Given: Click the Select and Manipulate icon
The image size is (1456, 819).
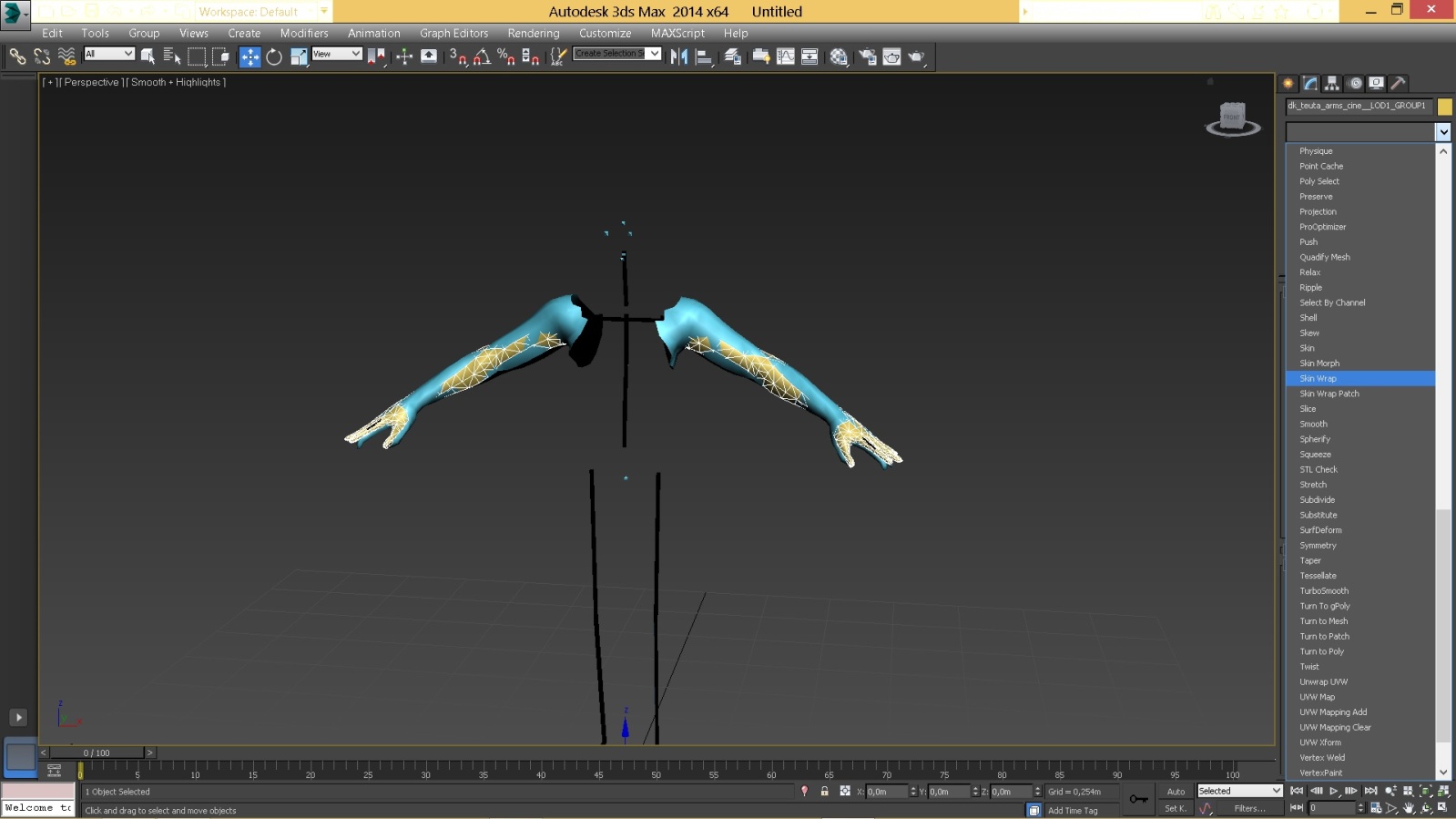Looking at the screenshot, I should point(404,56).
